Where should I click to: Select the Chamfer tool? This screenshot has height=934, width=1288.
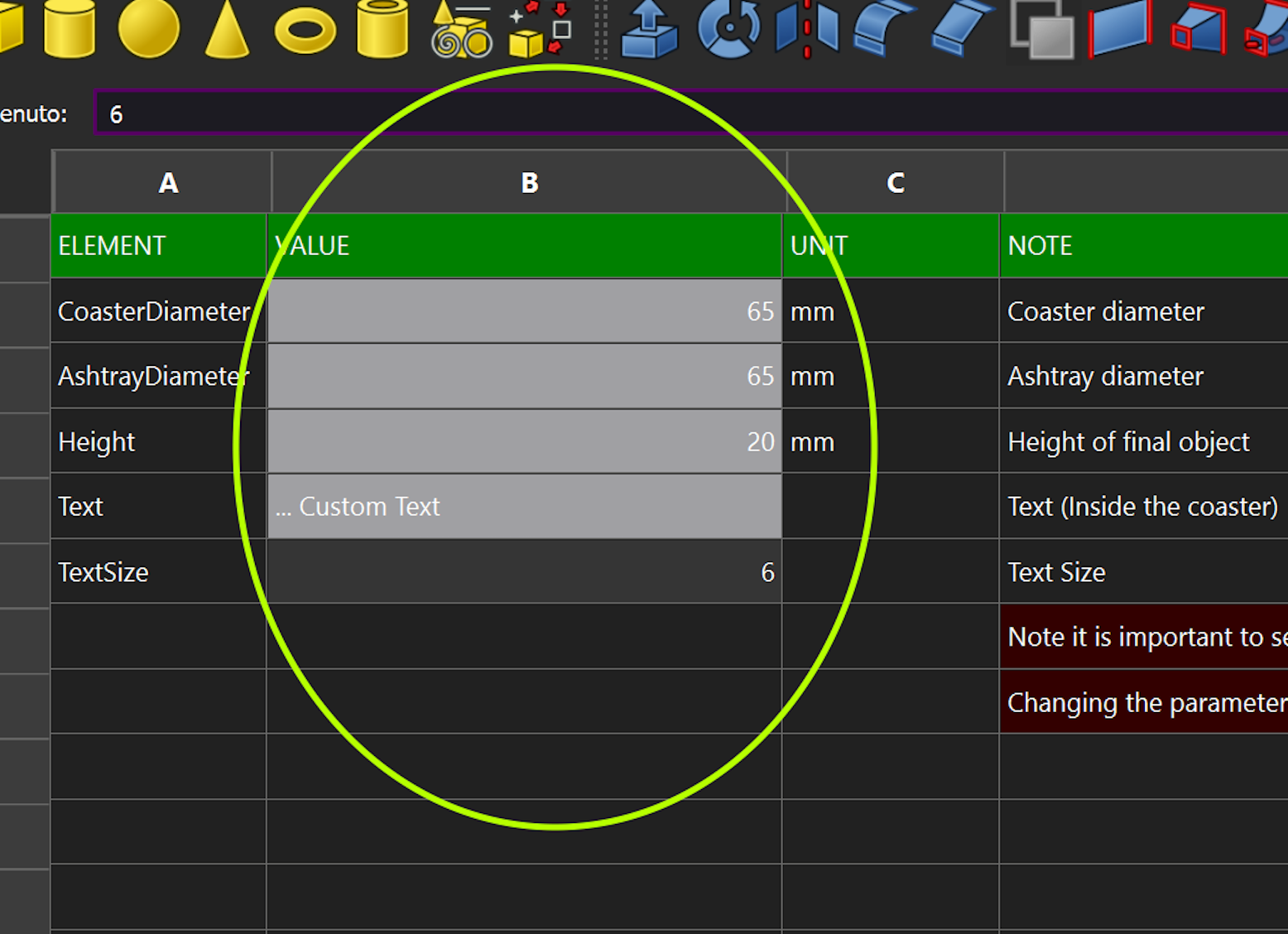click(x=962, y=30)
